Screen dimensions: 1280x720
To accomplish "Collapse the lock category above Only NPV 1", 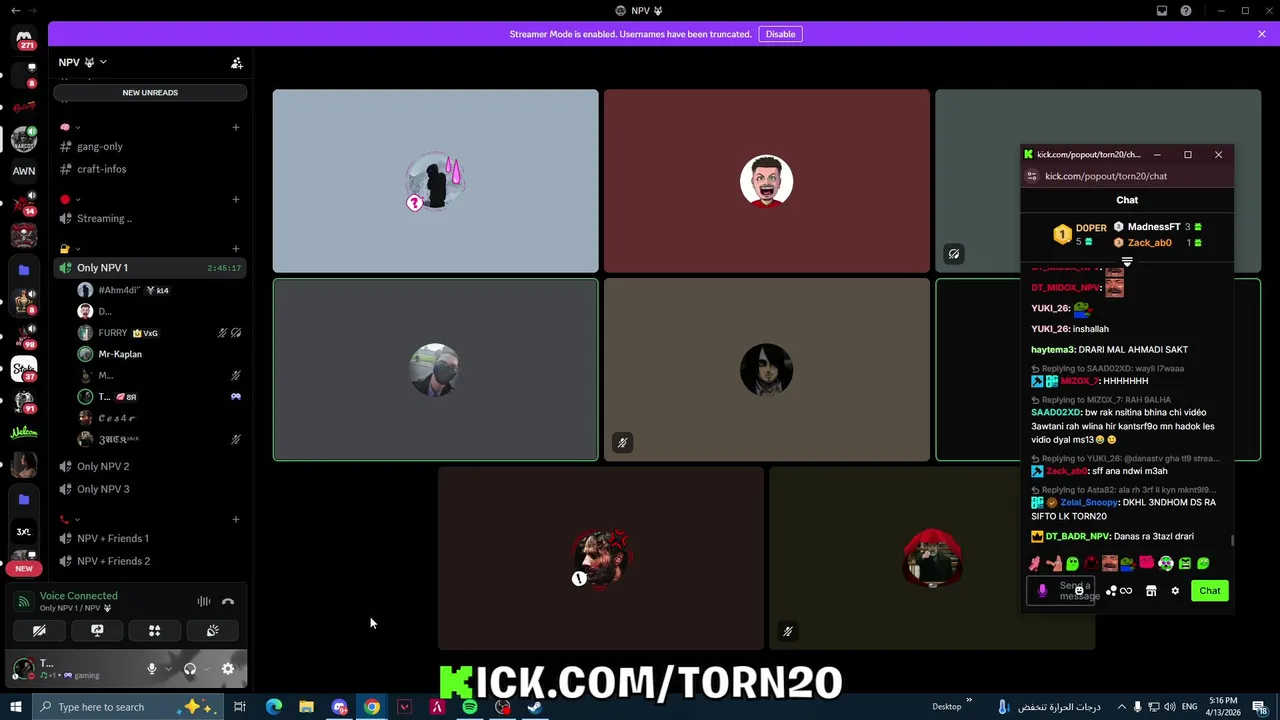I will click(x=70, y=249).
